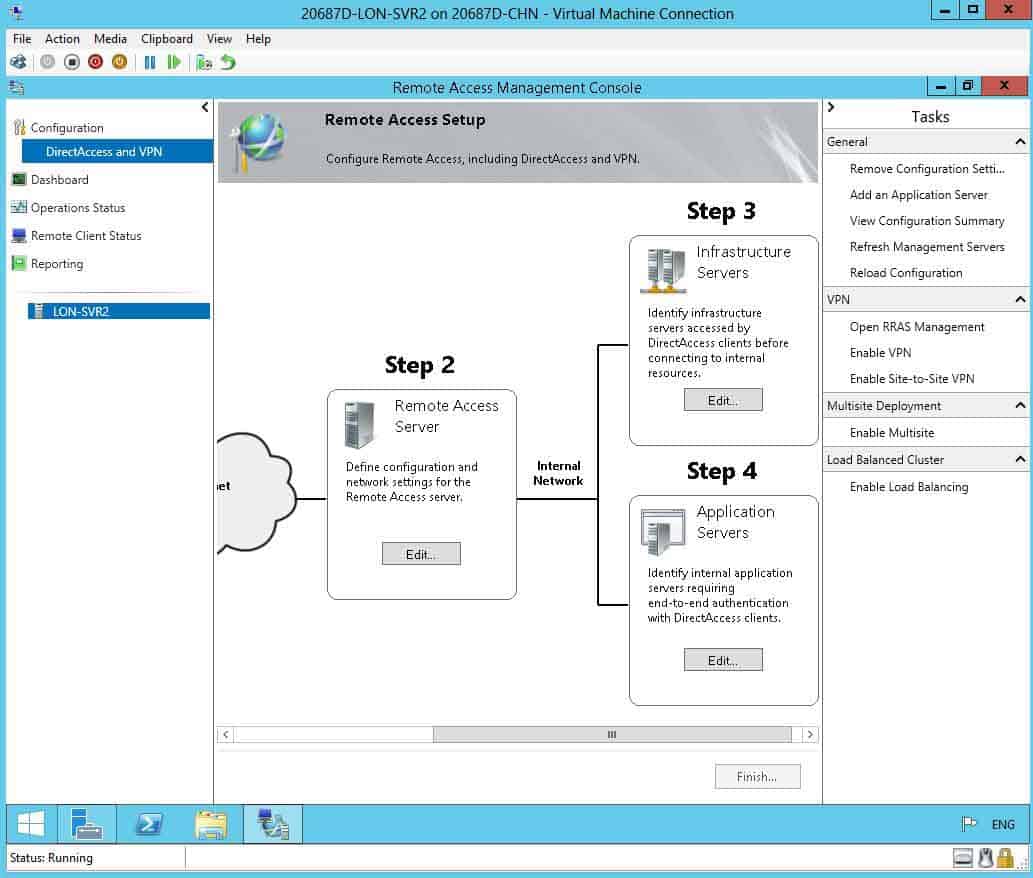This screenshot has width=1033, height=878.
Task: Click Reload Configuration
Action: pos(906,273)
